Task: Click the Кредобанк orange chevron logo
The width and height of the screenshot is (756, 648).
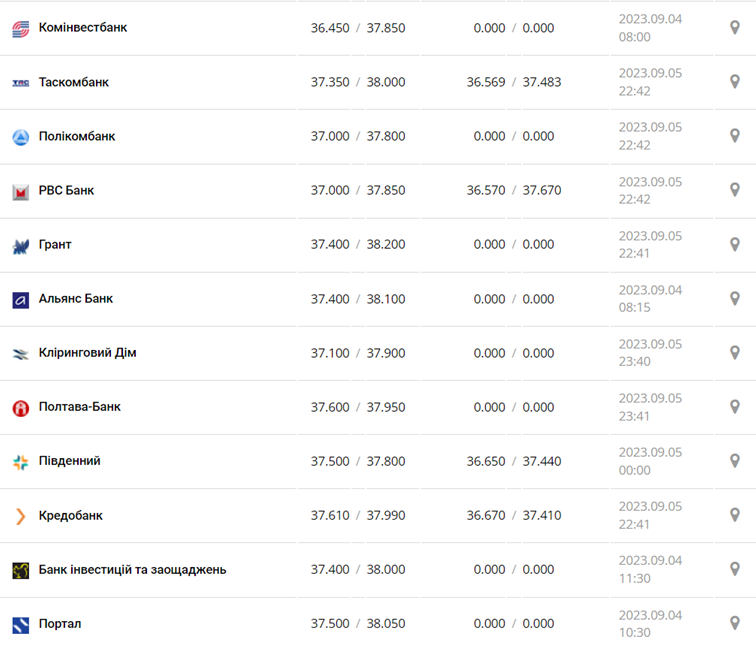Action: tap(21, 516)
